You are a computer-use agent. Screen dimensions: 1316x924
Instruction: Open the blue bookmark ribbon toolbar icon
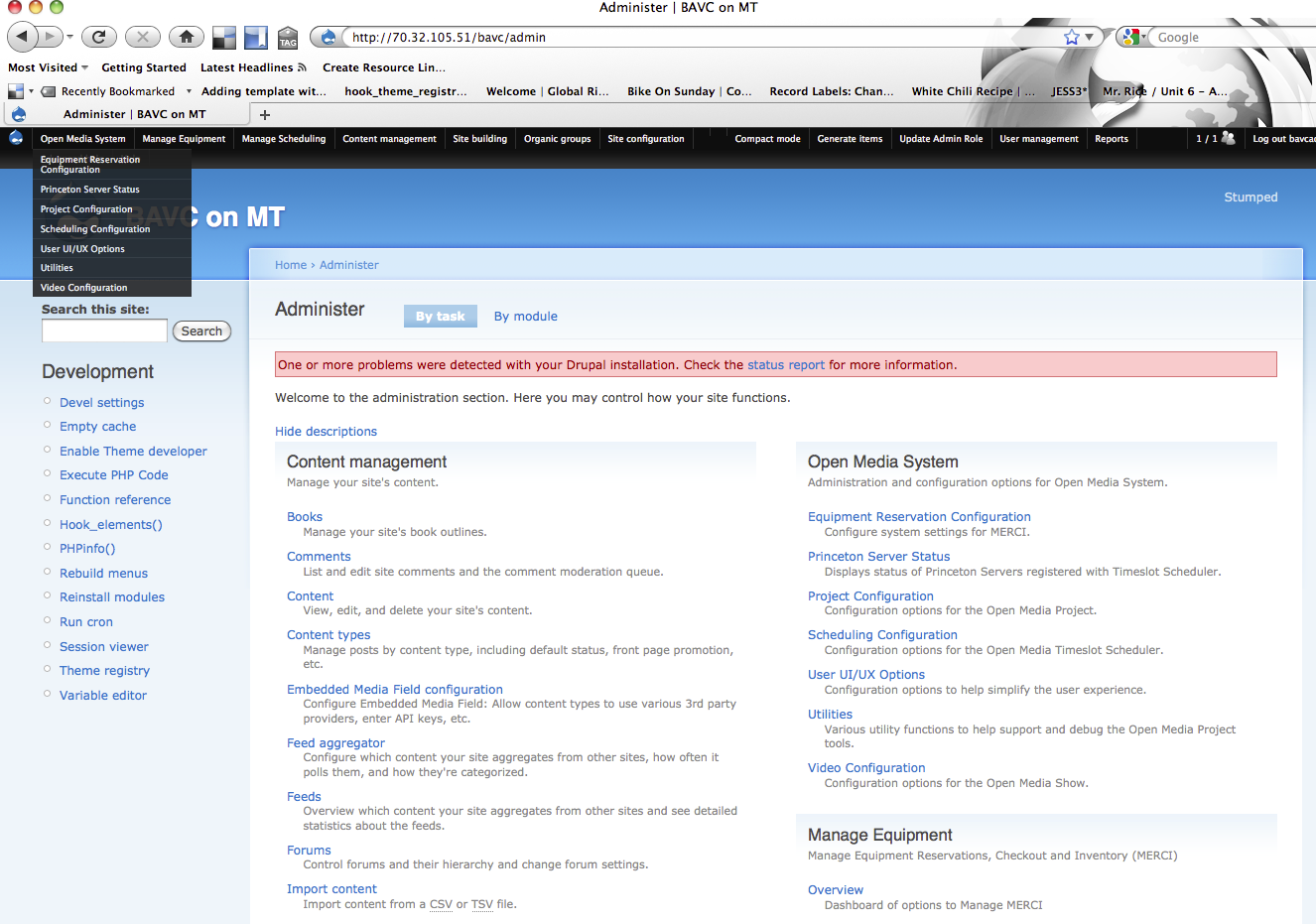click(x=256, y=38)
